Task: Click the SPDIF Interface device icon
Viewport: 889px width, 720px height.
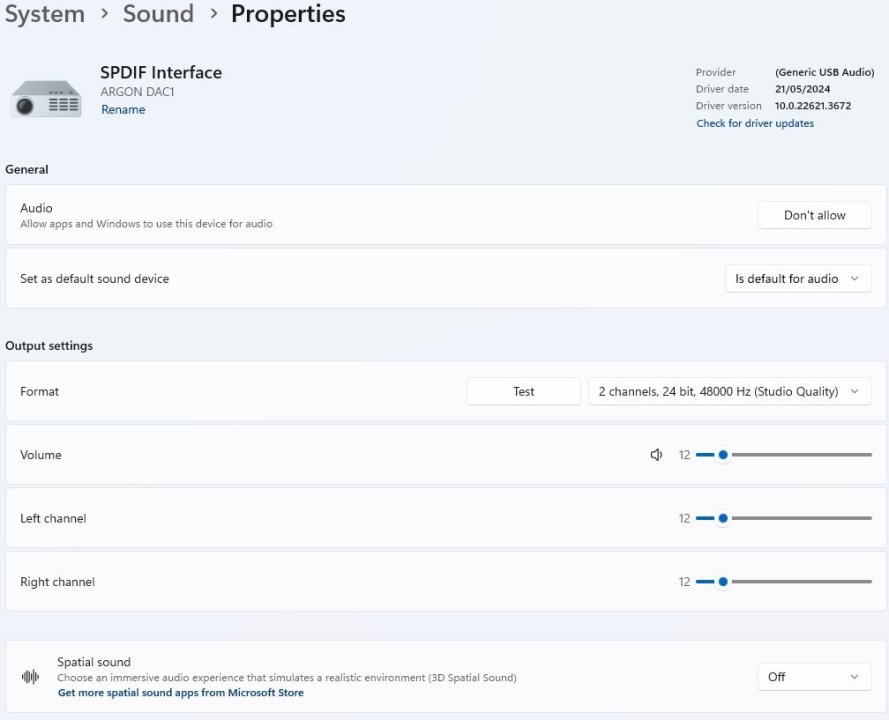Action: tap(46, 99)
